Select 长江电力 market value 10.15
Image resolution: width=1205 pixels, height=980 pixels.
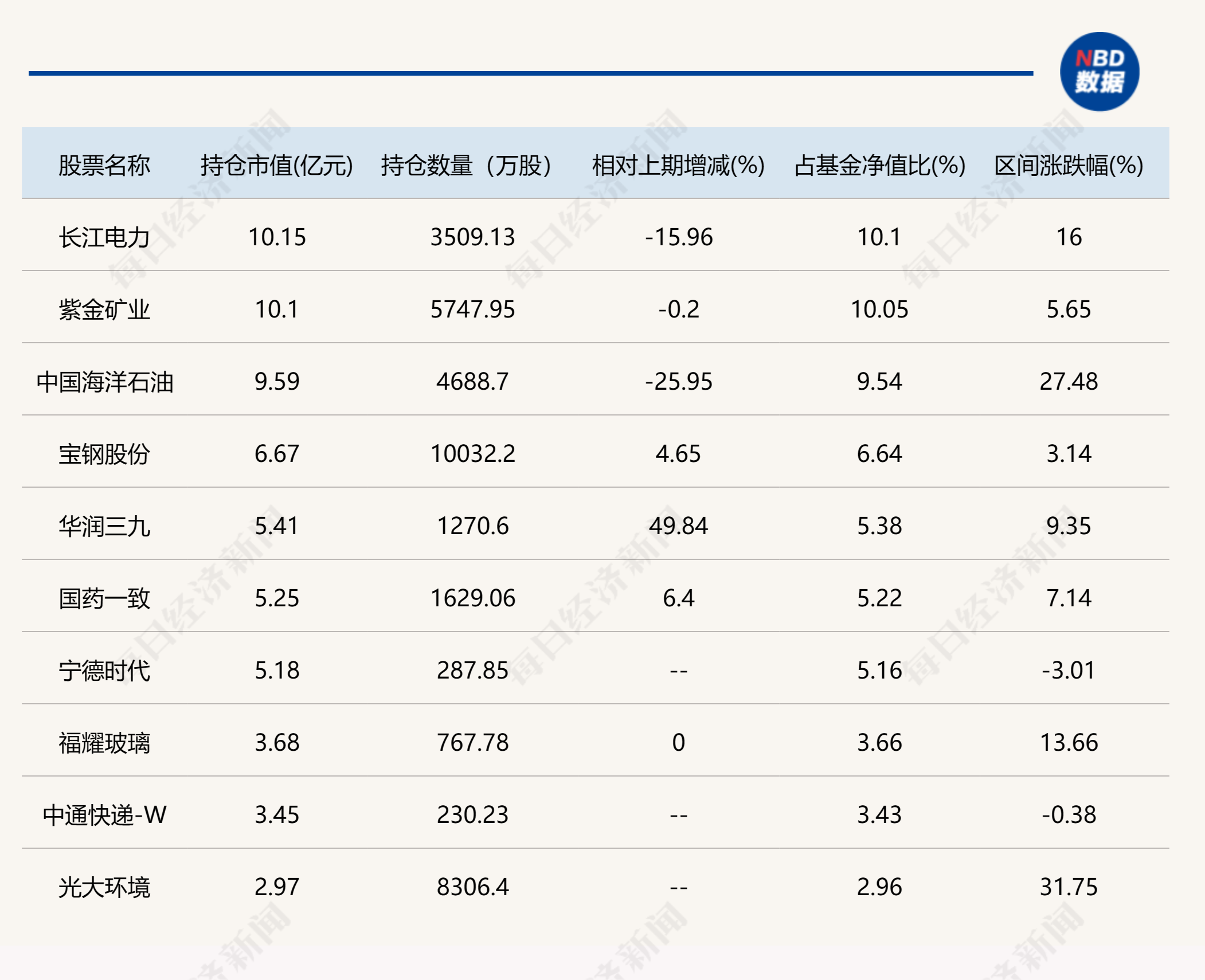(x=277, y=237)
